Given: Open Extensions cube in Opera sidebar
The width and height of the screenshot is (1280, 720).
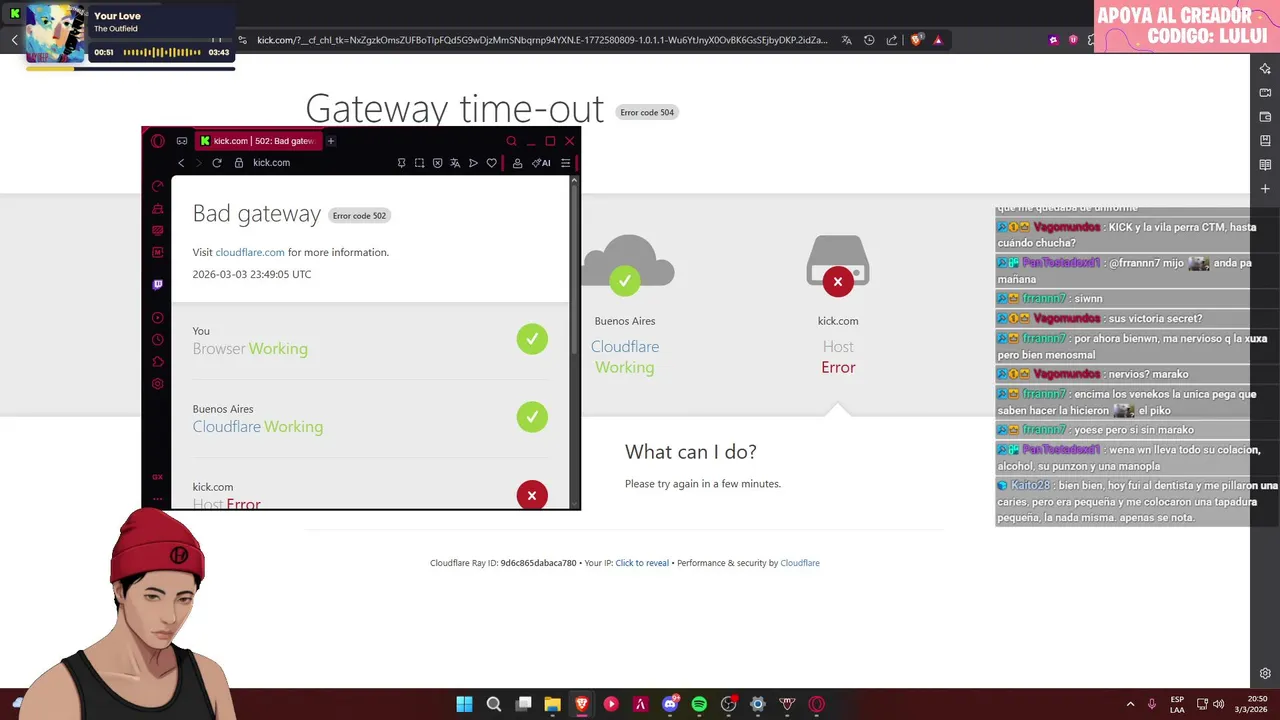Looking at the screenshot, I should [x=157, y=362].
